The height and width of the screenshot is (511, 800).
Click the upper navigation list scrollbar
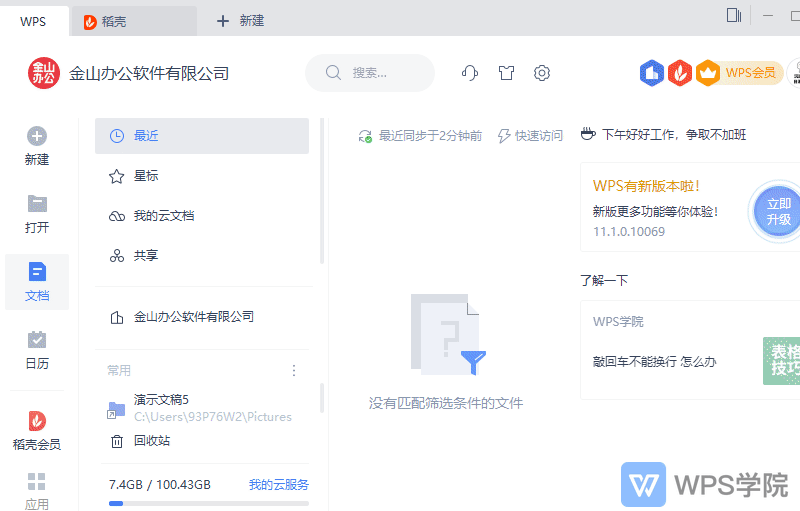tap(322, 191)
